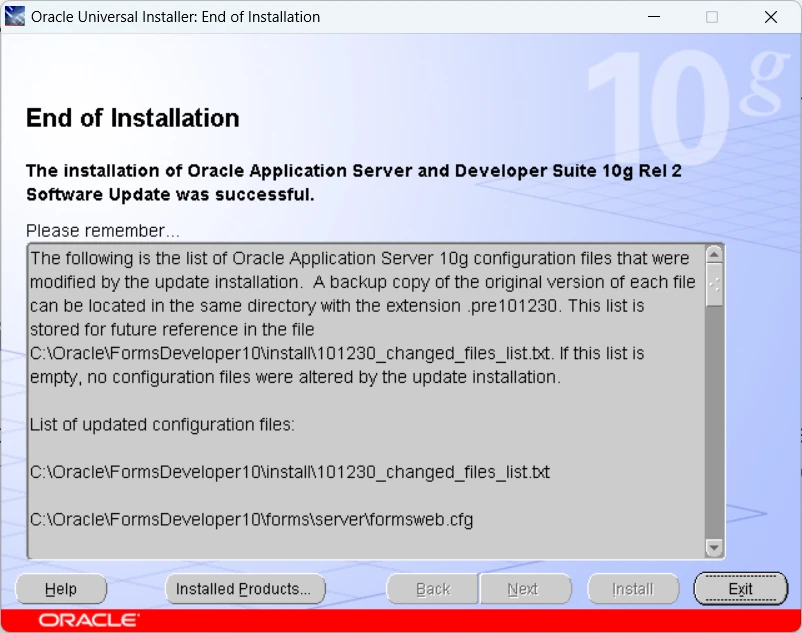
Task: Open Installed Products list
Action: 244,589
